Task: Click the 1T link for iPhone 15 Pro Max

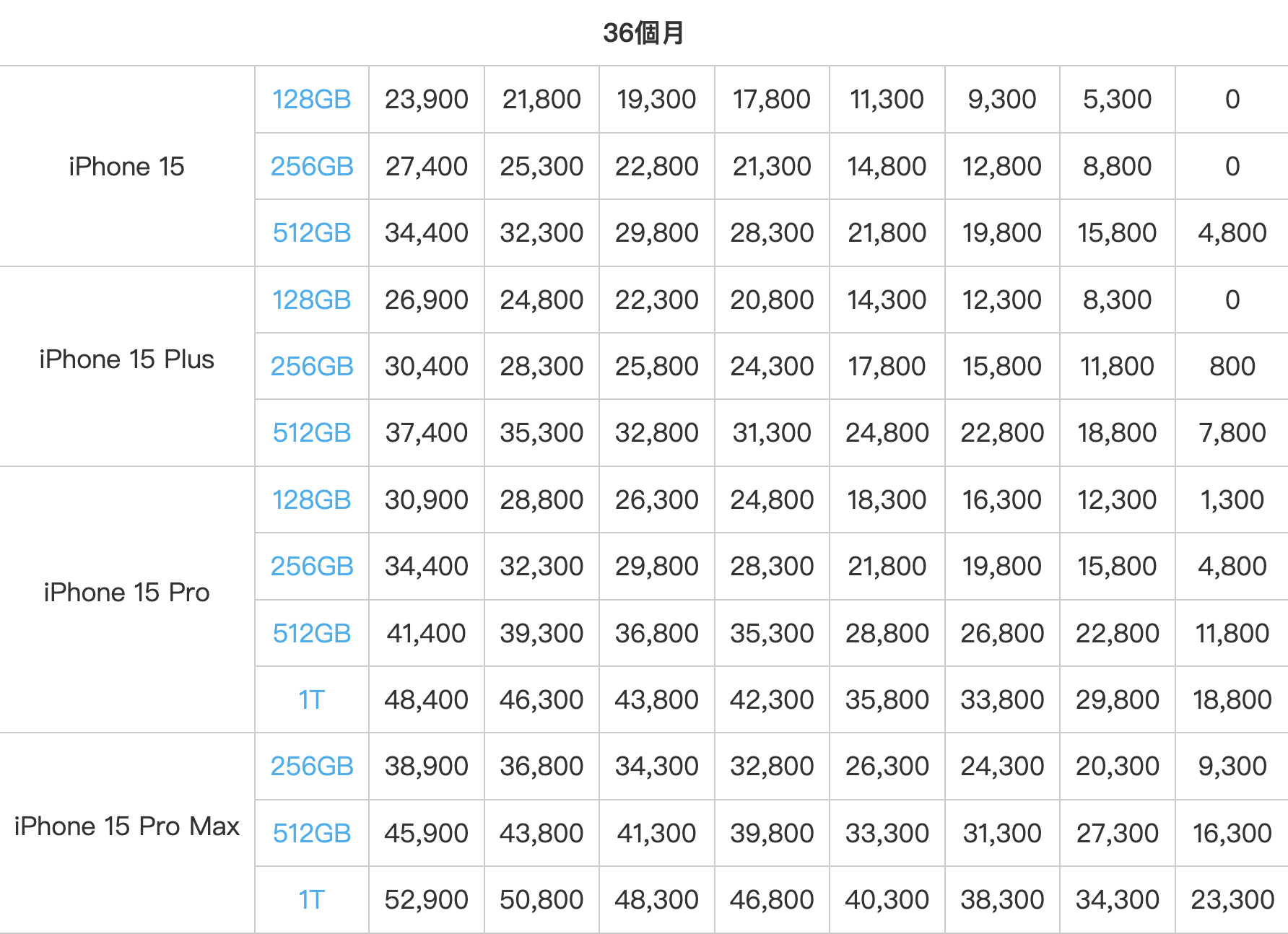Action: point(311,900)
